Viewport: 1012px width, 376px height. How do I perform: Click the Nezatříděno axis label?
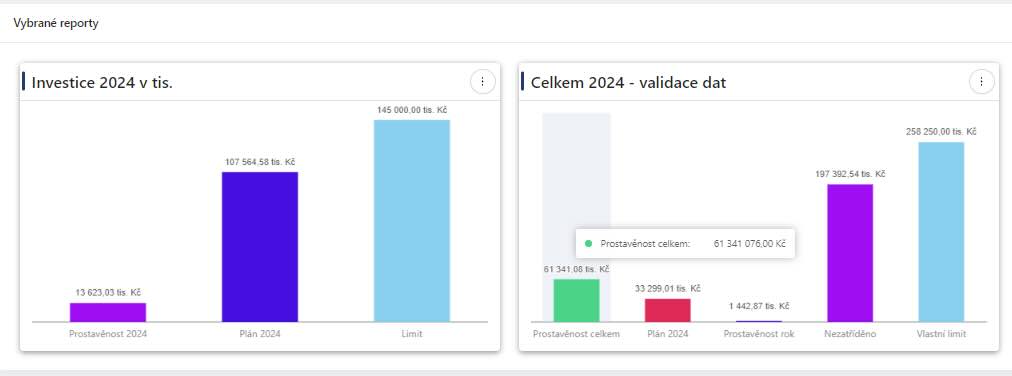(850, 334)
